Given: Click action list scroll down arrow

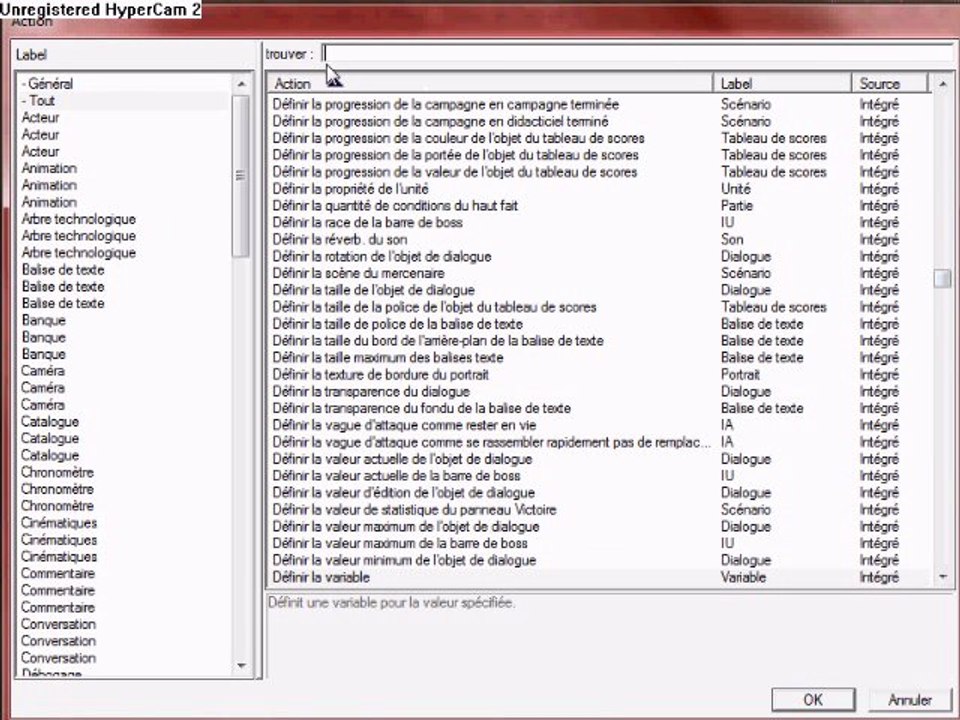Looking at the screenshot, I should [x=942, y=577].
